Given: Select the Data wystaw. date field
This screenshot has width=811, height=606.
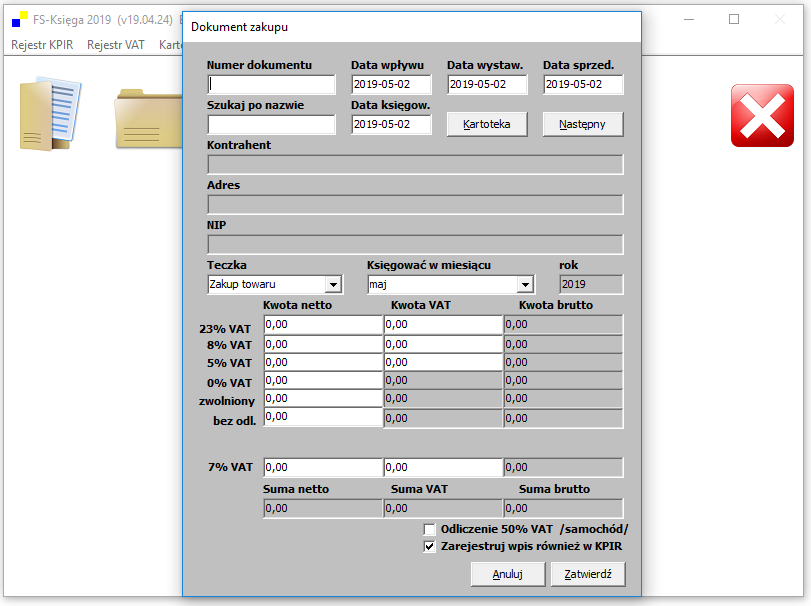Looking at the screenshot, I should (x=487, y=84).
